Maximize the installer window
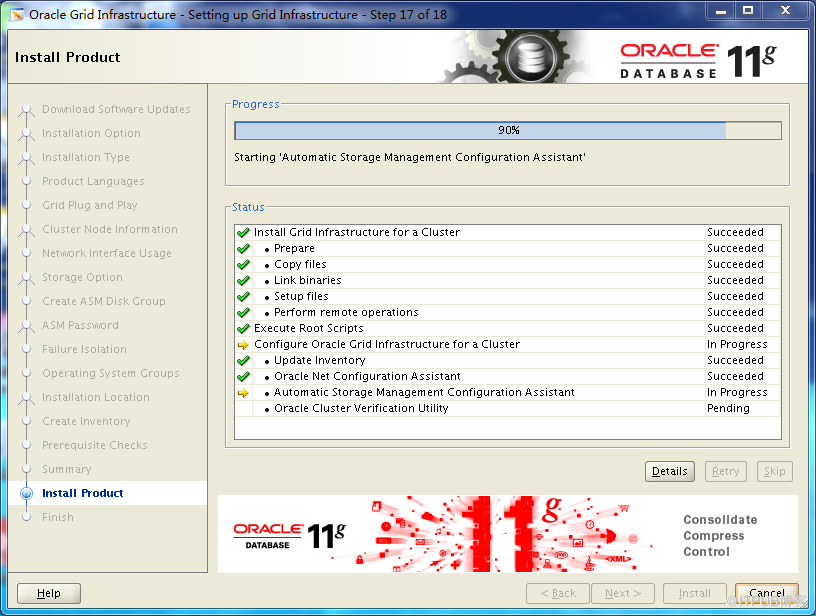 748,11
